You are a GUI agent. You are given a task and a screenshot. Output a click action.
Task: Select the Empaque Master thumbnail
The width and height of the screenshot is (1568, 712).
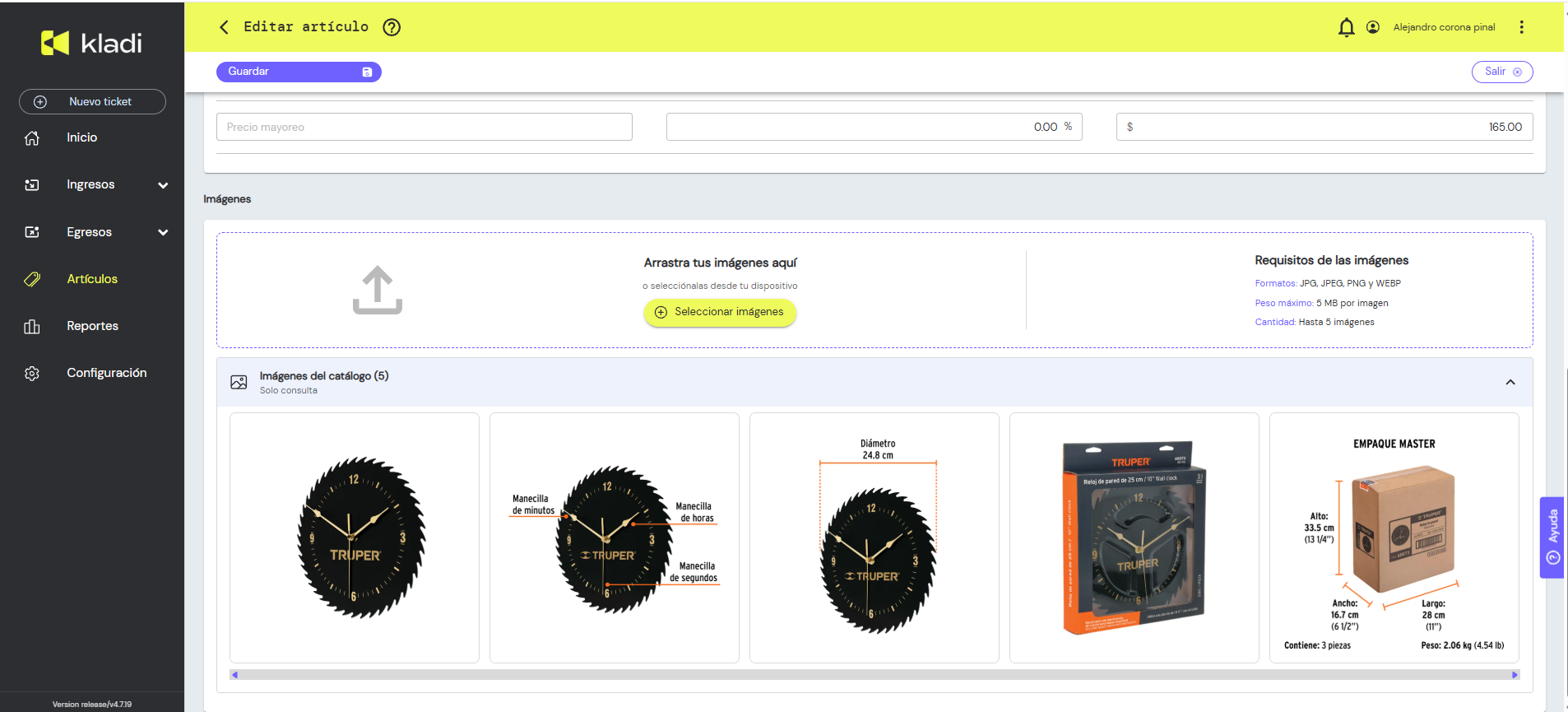pos(1394,537)
